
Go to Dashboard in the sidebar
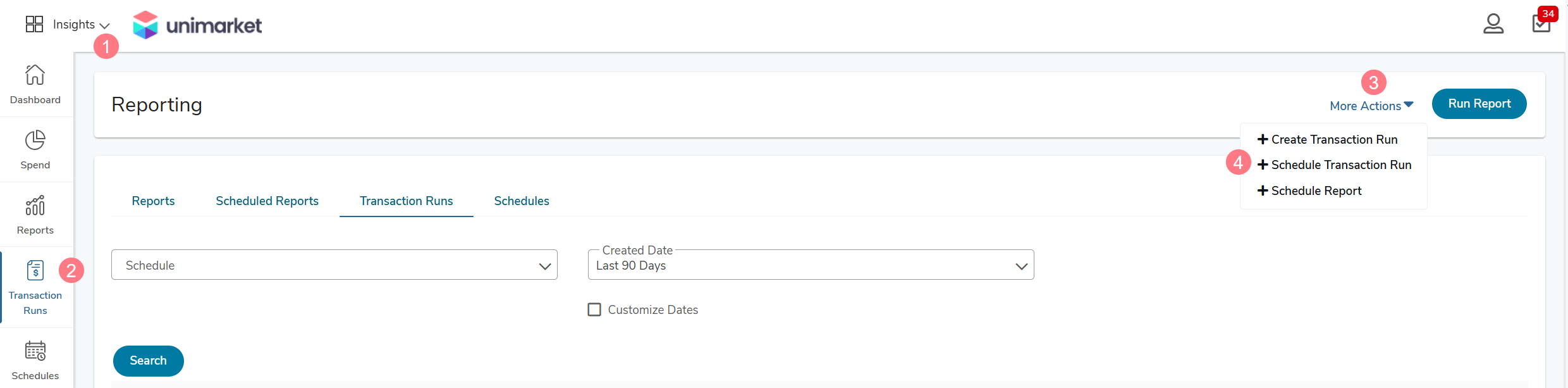coord(35,85)
